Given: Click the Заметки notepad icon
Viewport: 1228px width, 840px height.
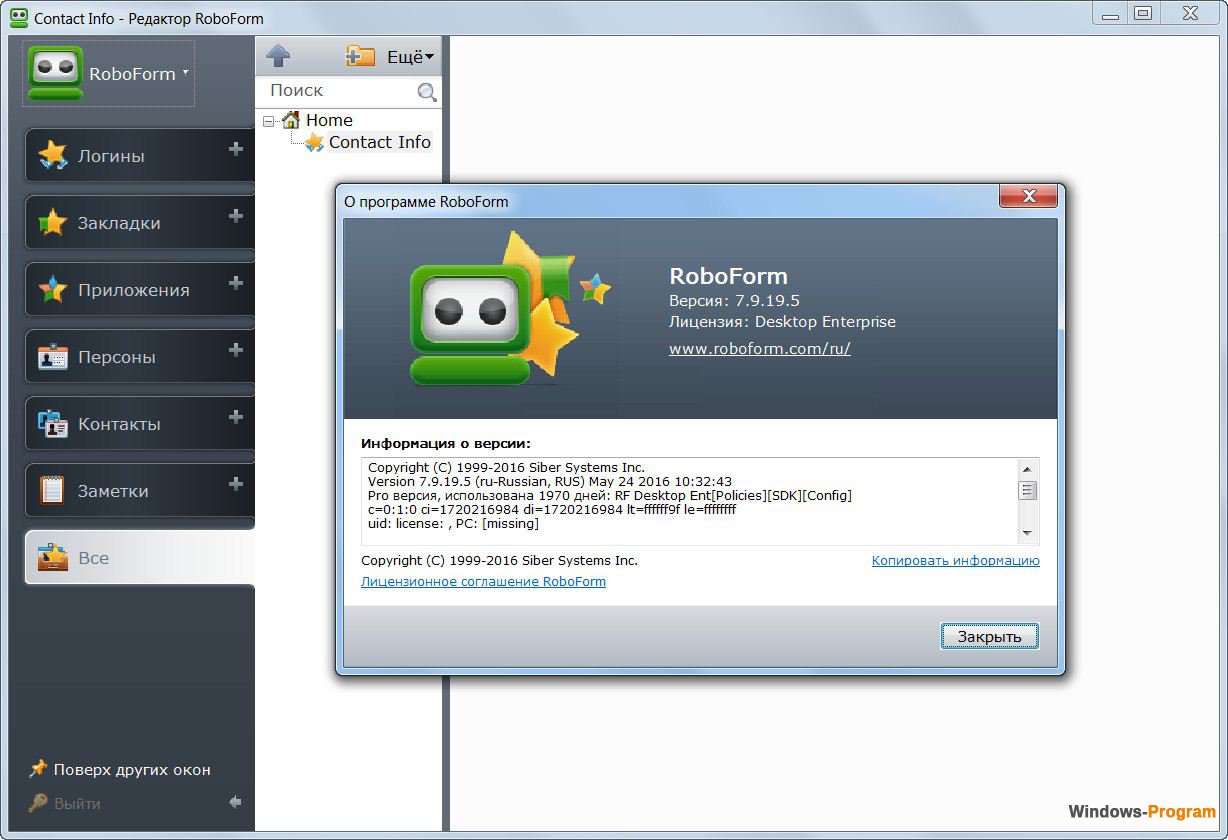Looking at the screenshot, I should (52, 491).
